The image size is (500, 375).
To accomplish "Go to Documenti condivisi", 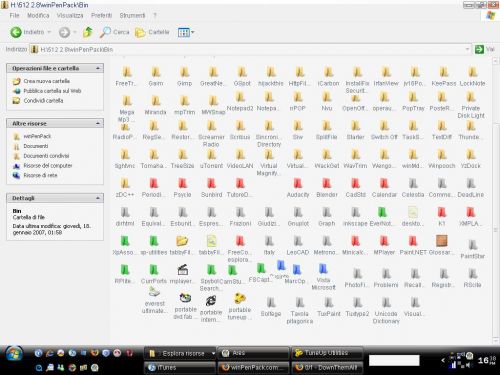I will click(46, 156).
